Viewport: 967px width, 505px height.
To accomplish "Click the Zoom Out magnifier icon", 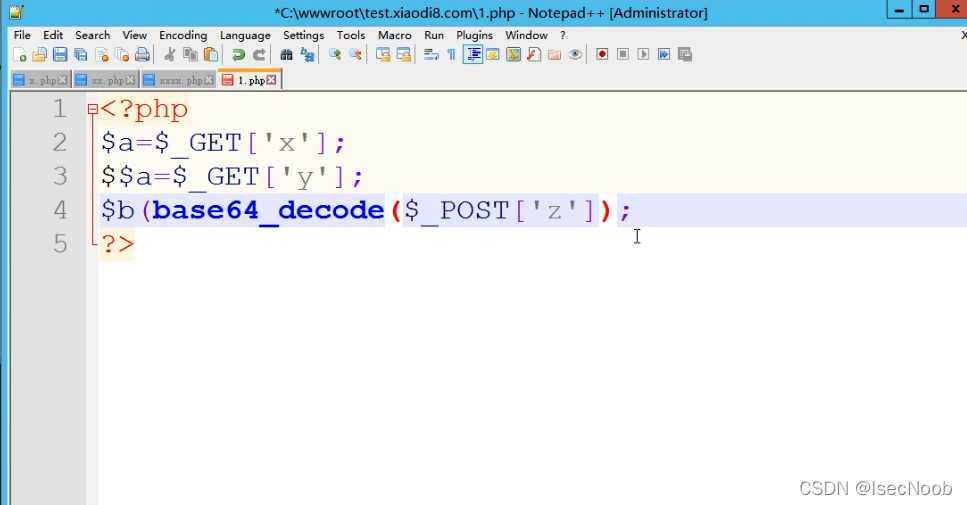I will click(x=355, y=55).
